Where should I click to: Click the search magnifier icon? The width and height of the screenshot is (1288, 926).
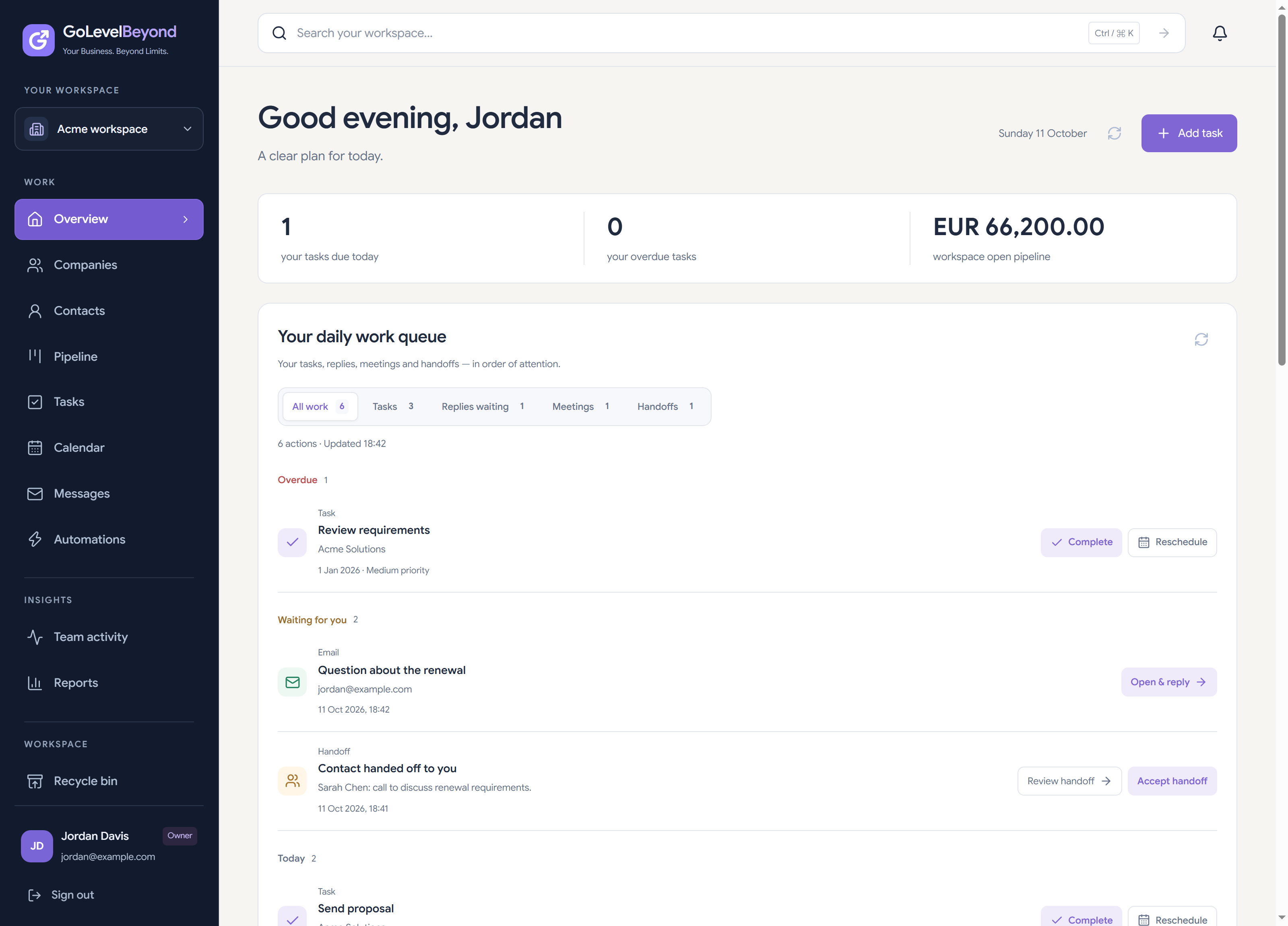pos(279,33)
